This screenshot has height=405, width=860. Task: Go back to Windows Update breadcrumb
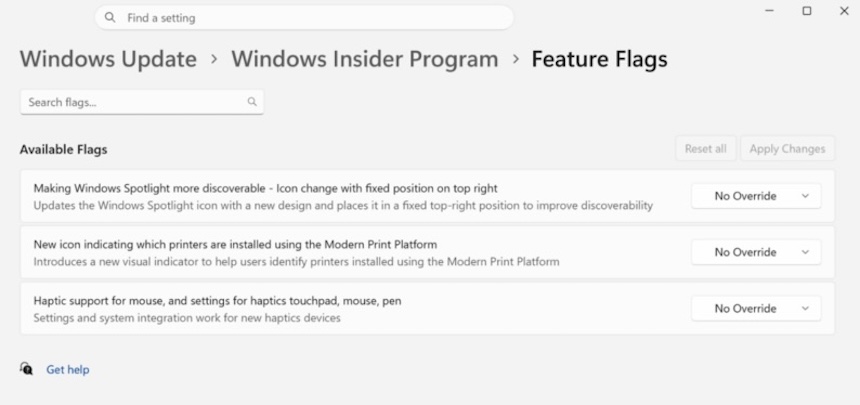pos(108,59)
